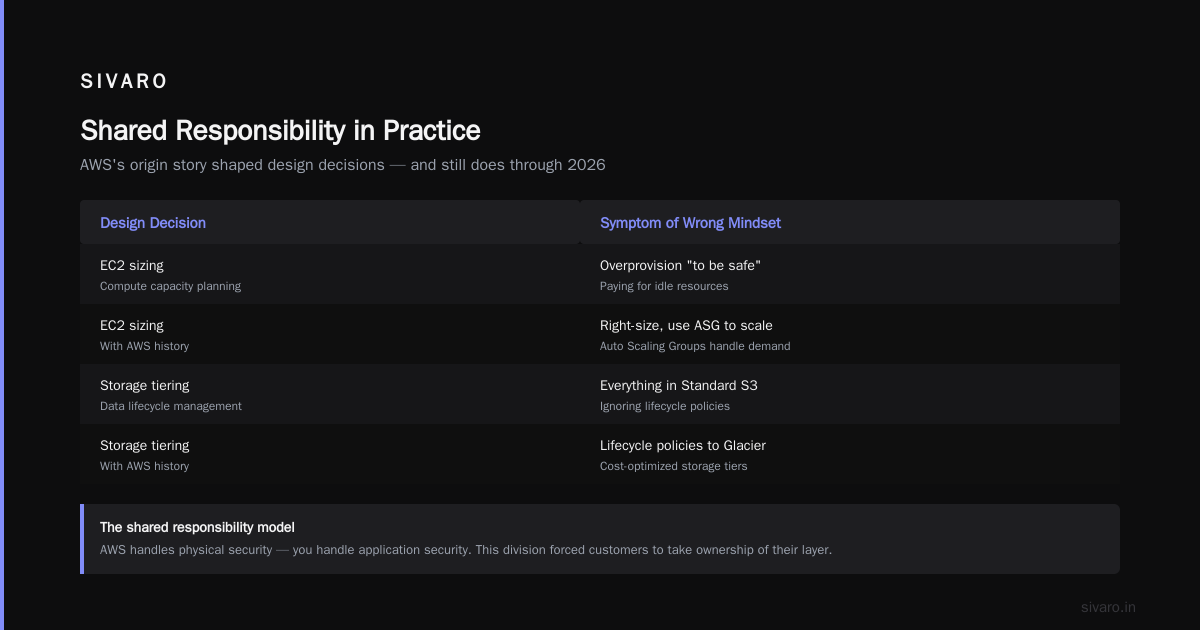Viewport: 1200px width, 630px height.
Task: Select the title "Shared Responsibility in Practice"
Action: click(280, 131)
